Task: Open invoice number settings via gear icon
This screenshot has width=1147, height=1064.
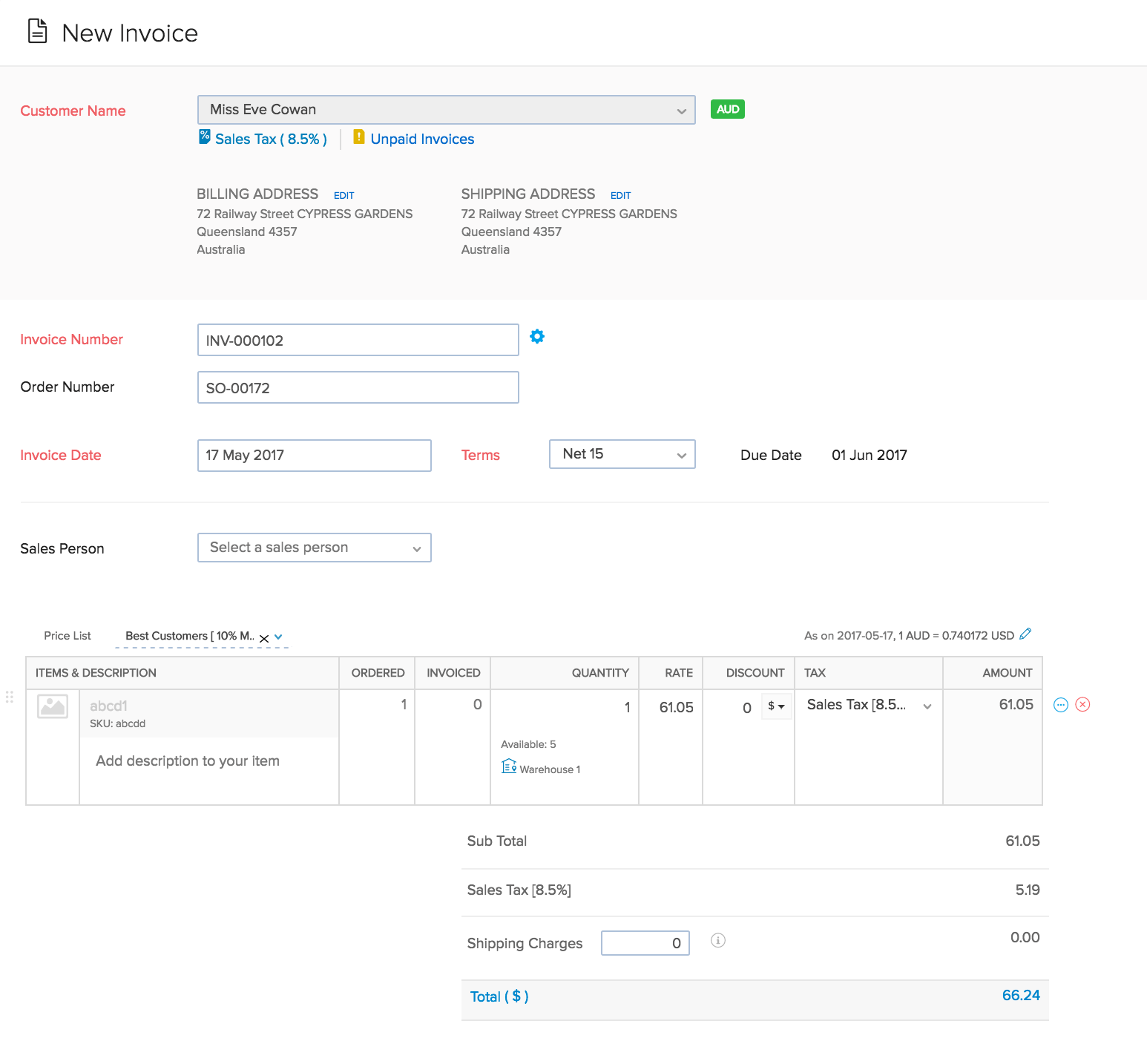Action: [x=536, y=337]
